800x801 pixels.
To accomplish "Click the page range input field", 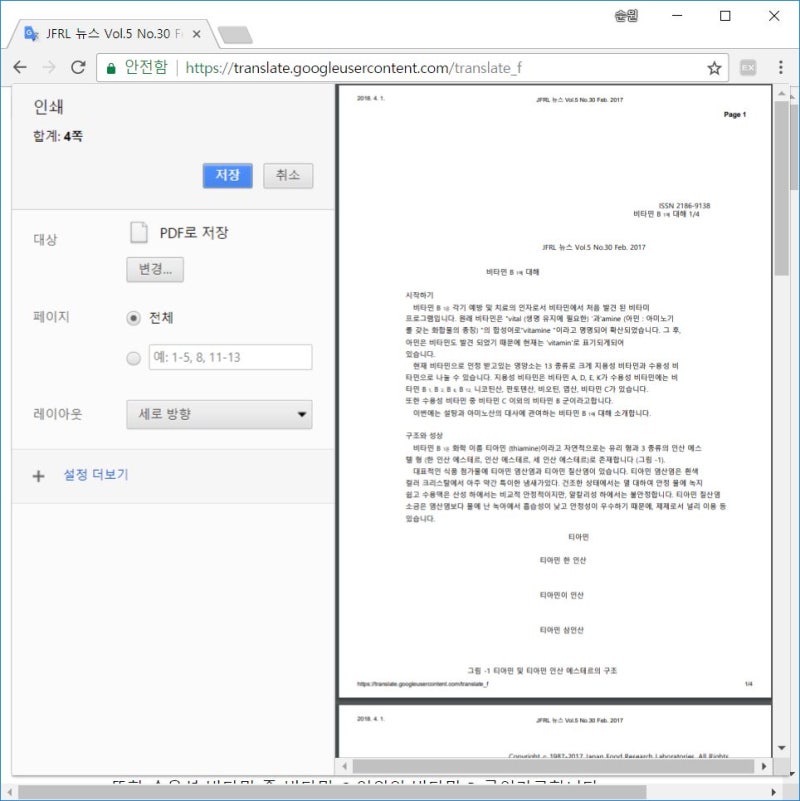I will click(x=230, y=357).
